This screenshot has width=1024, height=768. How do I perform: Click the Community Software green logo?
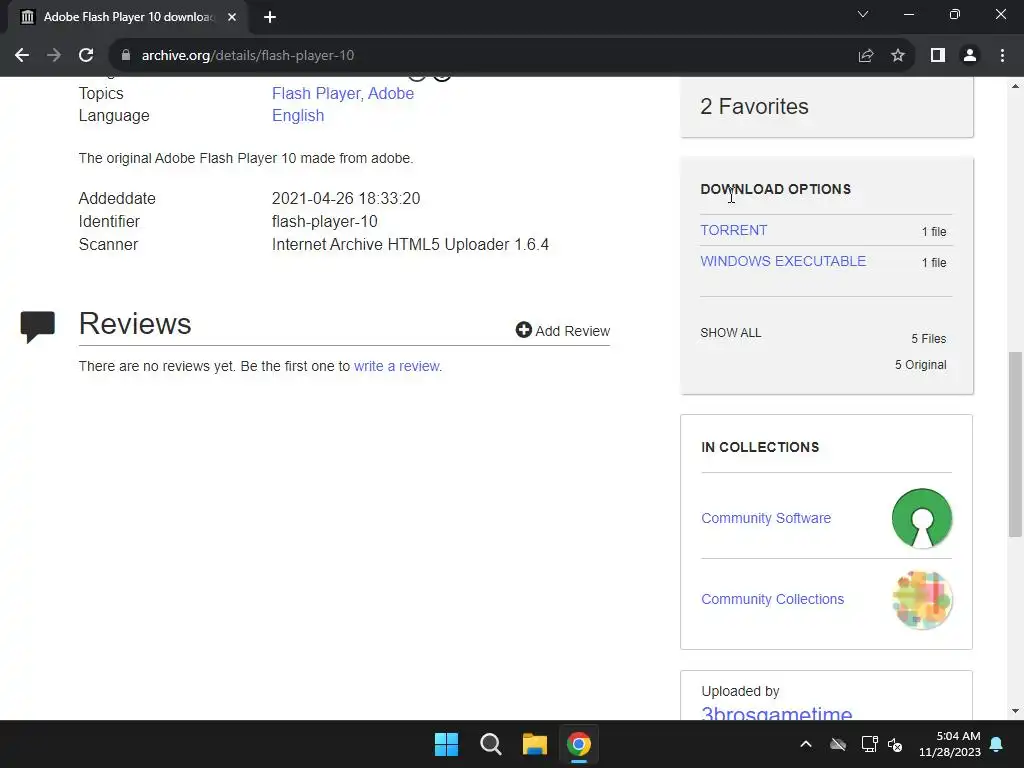(x=922, y=519)
